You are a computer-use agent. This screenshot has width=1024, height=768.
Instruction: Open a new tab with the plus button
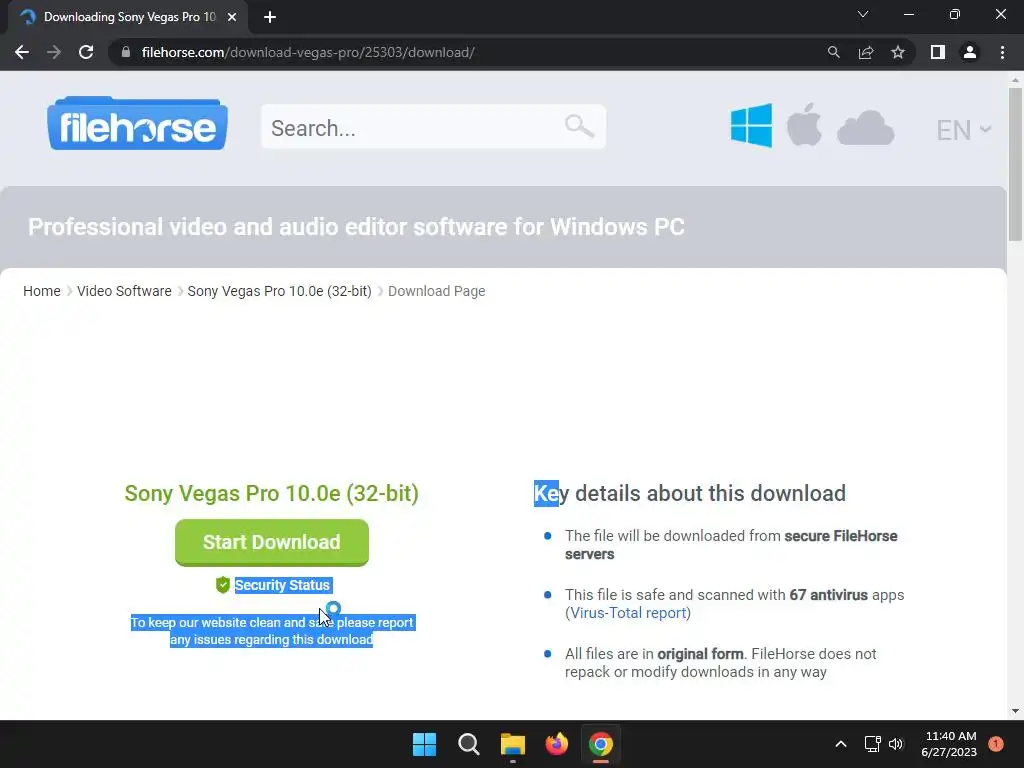pos(270,17)
